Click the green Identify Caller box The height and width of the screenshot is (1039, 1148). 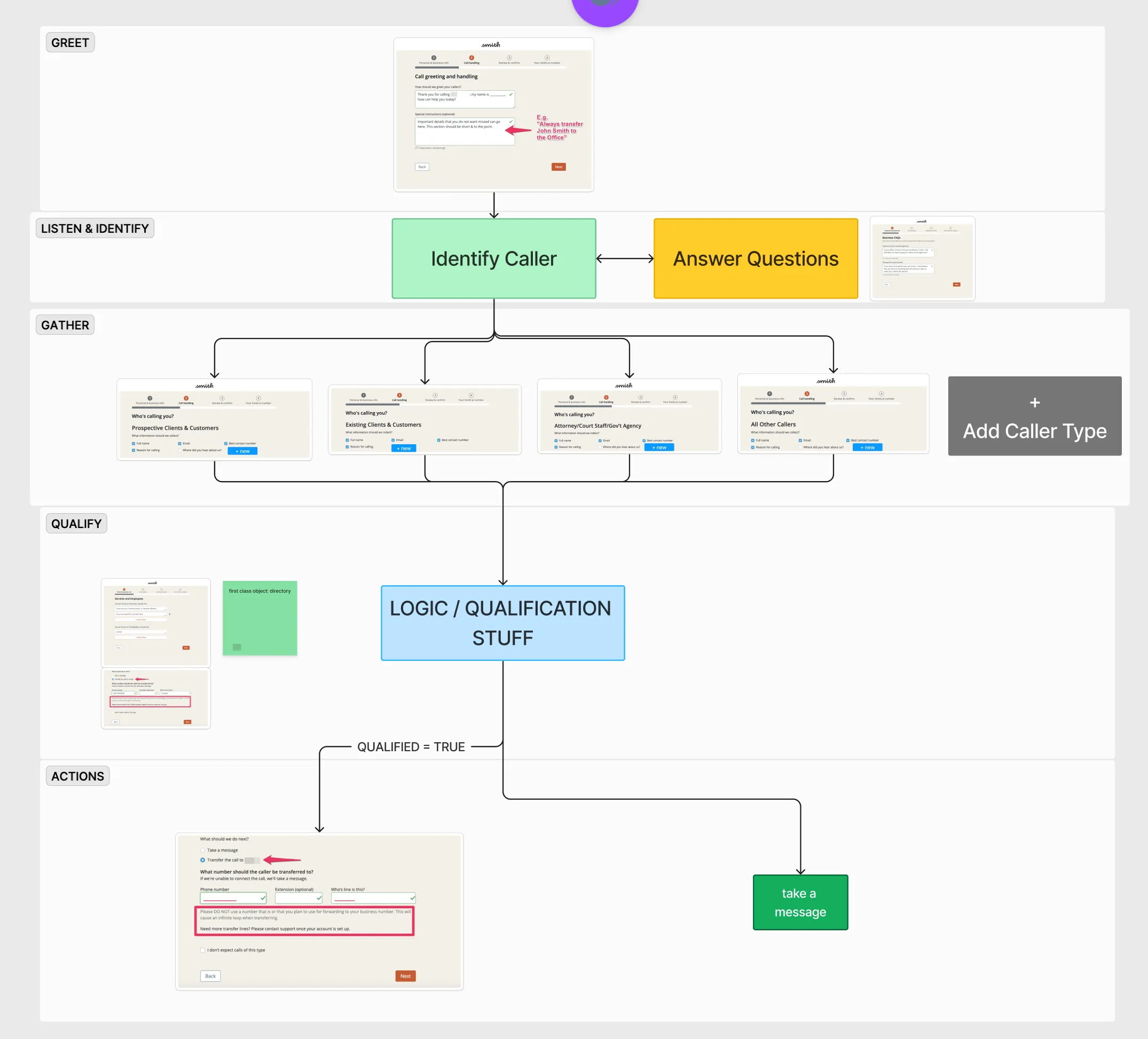(x=494, y=258)
